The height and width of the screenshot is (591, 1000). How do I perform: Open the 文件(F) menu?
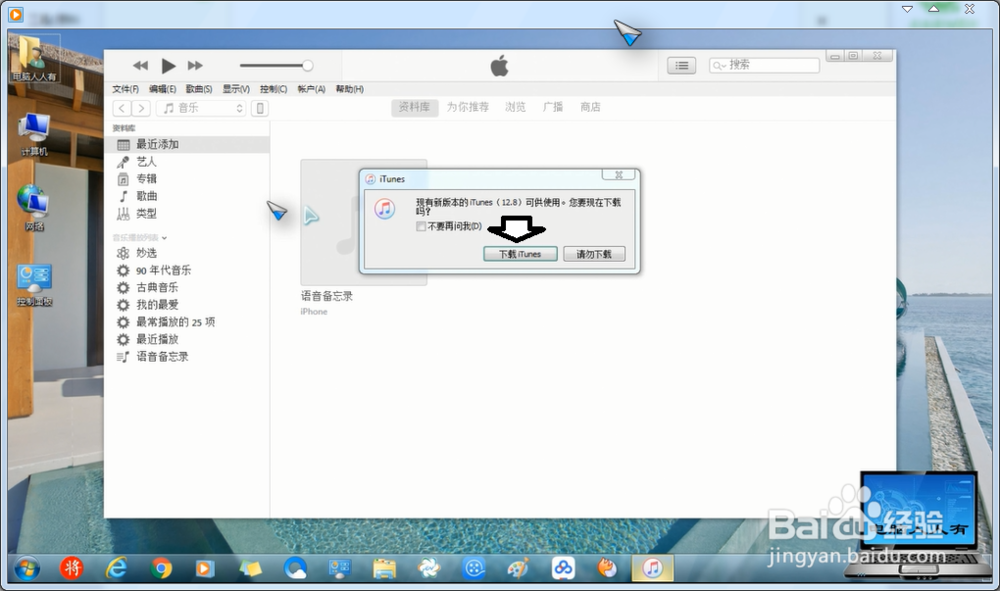(x=126, y=89)
